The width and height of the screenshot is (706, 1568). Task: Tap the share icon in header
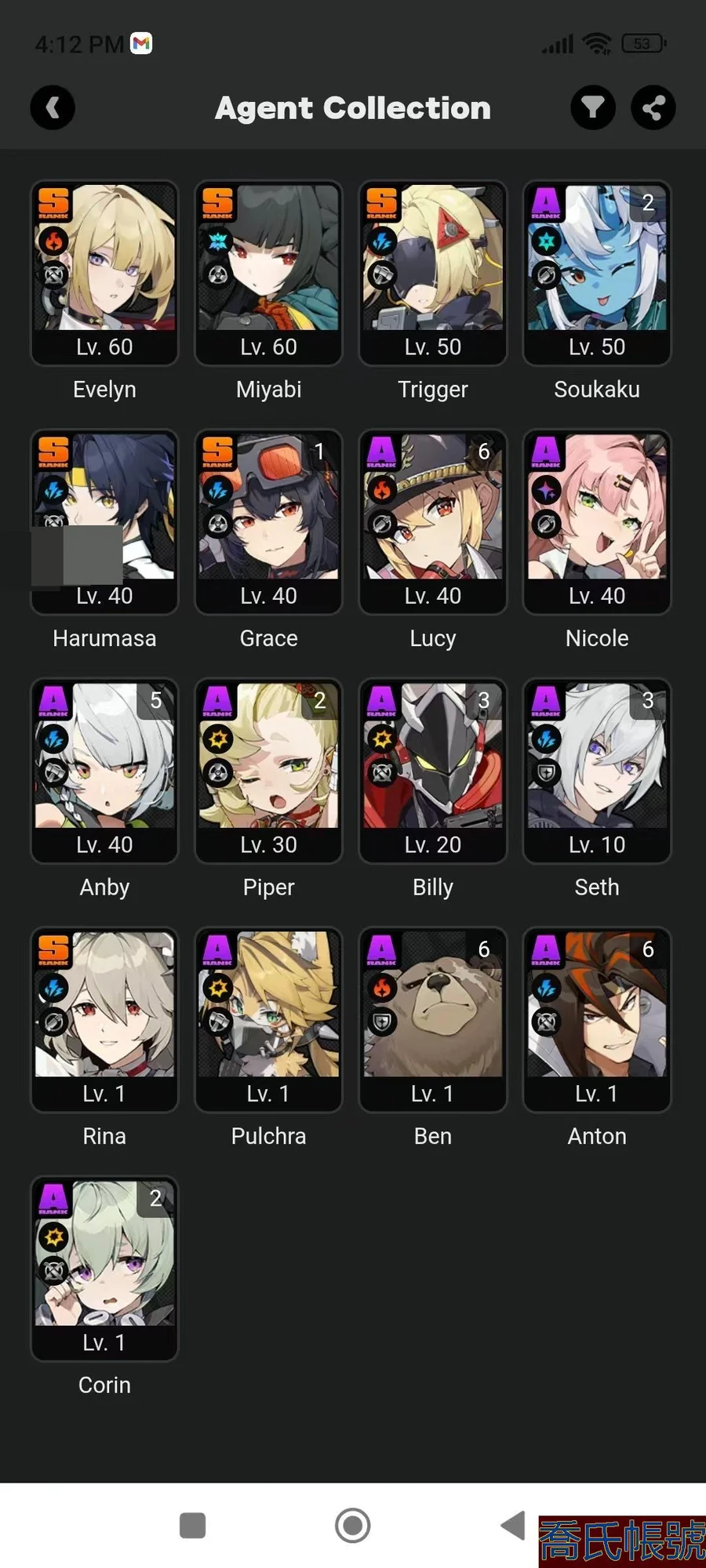point(653,107)
